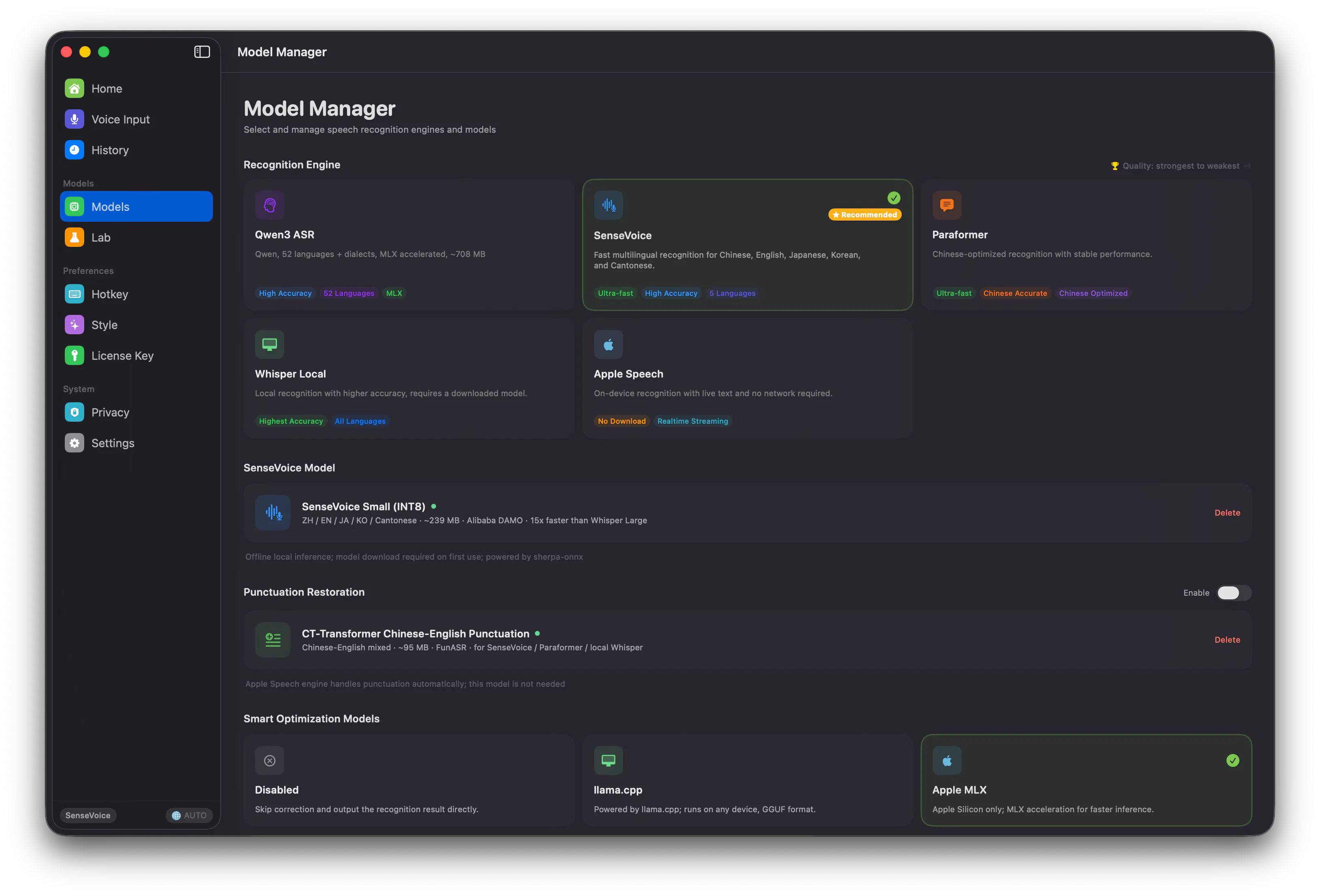Image resolution: width=1320 pixels, height=896 pixels.
Task: Click the SenseVoice status pill
Action: [x=88, y=815]
